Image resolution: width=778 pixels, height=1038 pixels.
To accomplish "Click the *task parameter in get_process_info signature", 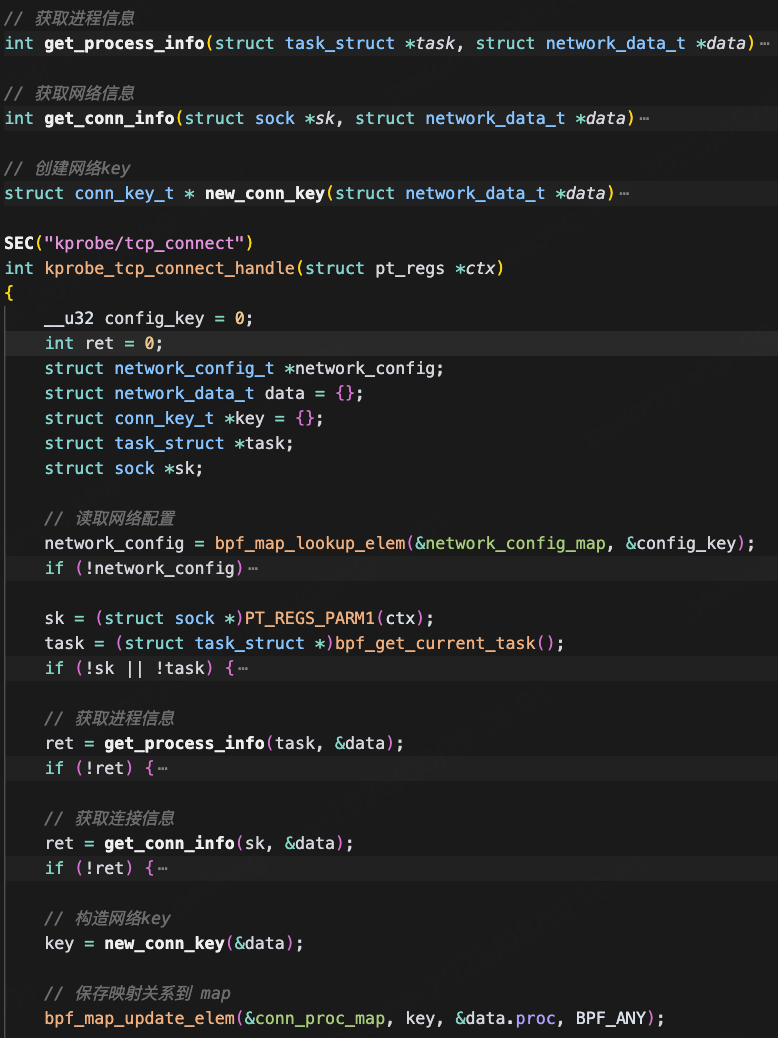I will pyautogui.click(x=430, y=44).
